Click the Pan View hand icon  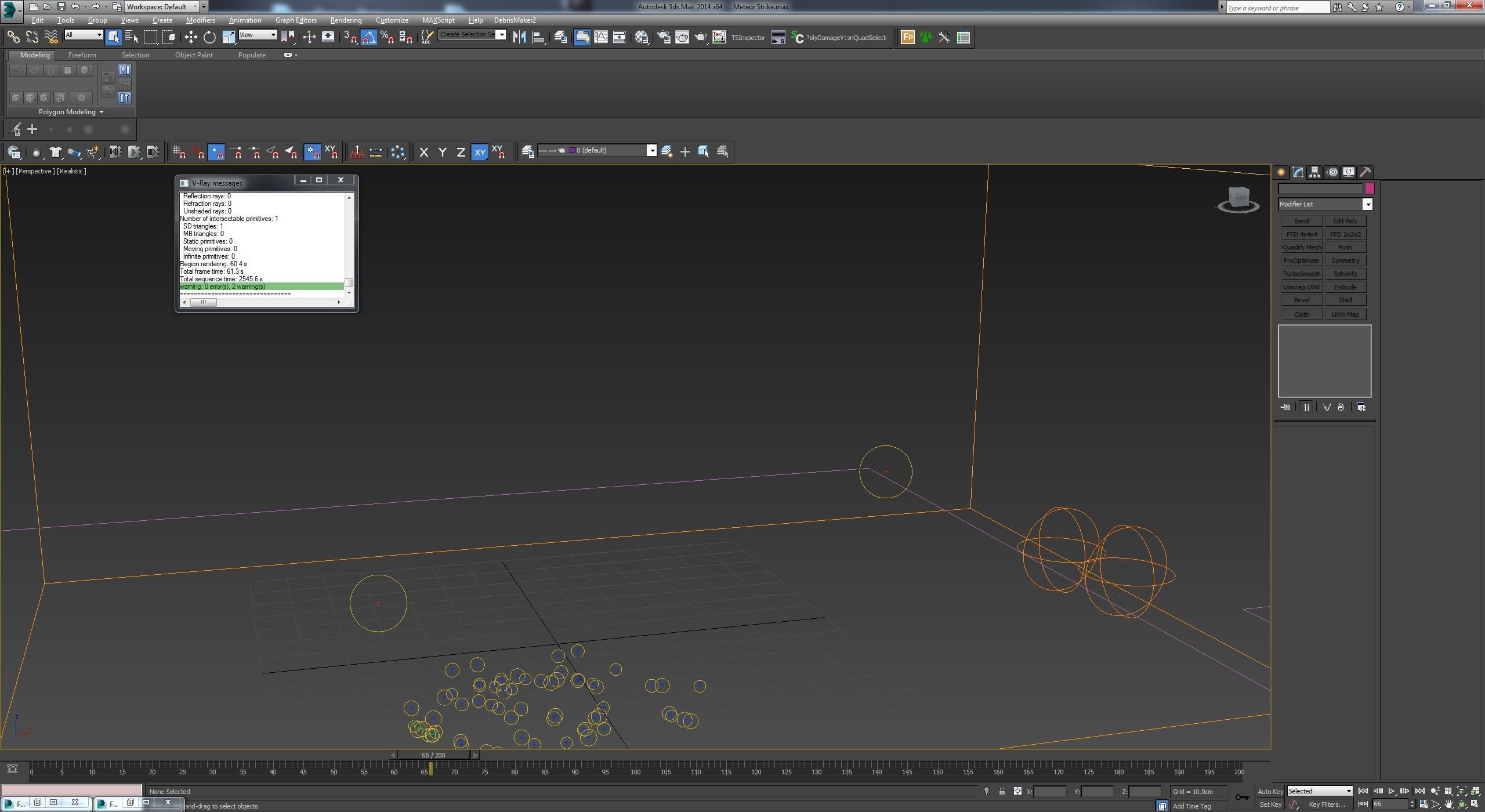point(1448,804)
